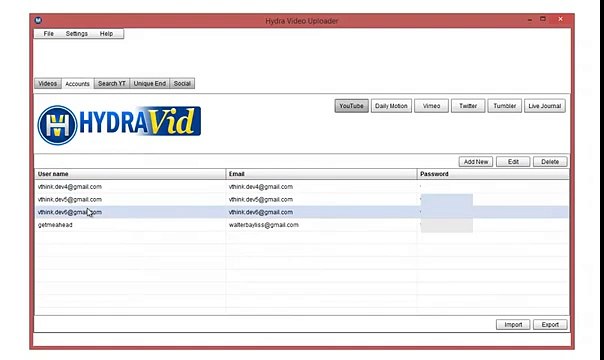Switch to the Videos tab
This screenshot has height=360, width=604.
(48, 84)
